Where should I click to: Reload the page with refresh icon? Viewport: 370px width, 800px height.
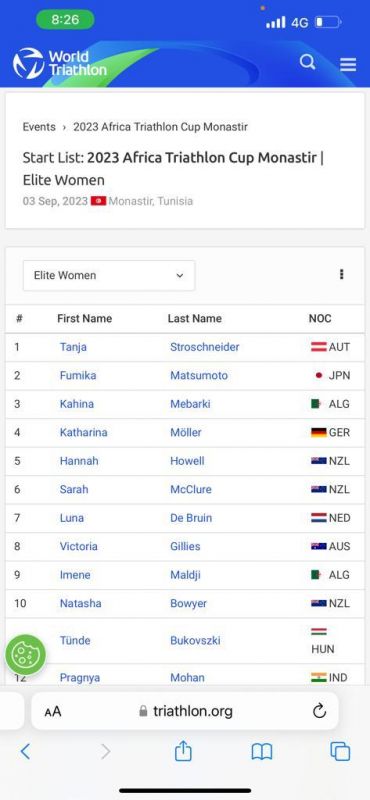tap(319, 711)
